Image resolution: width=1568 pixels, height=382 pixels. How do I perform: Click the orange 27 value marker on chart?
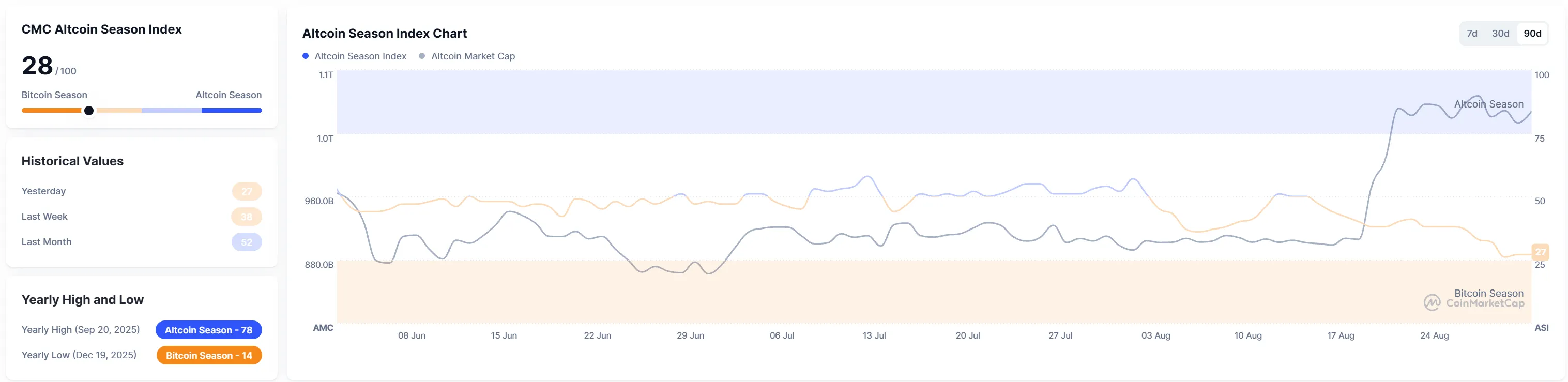coord(1540,252)
